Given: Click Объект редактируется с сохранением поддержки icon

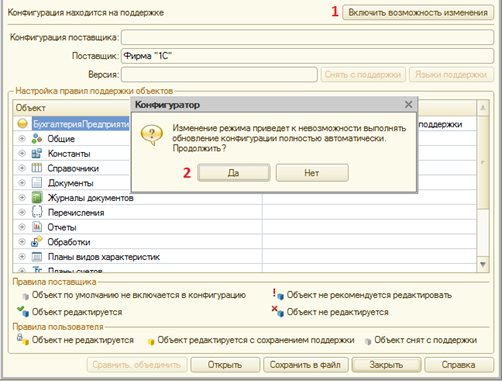Looking at the screenshot, I should [x=151, y=341].
